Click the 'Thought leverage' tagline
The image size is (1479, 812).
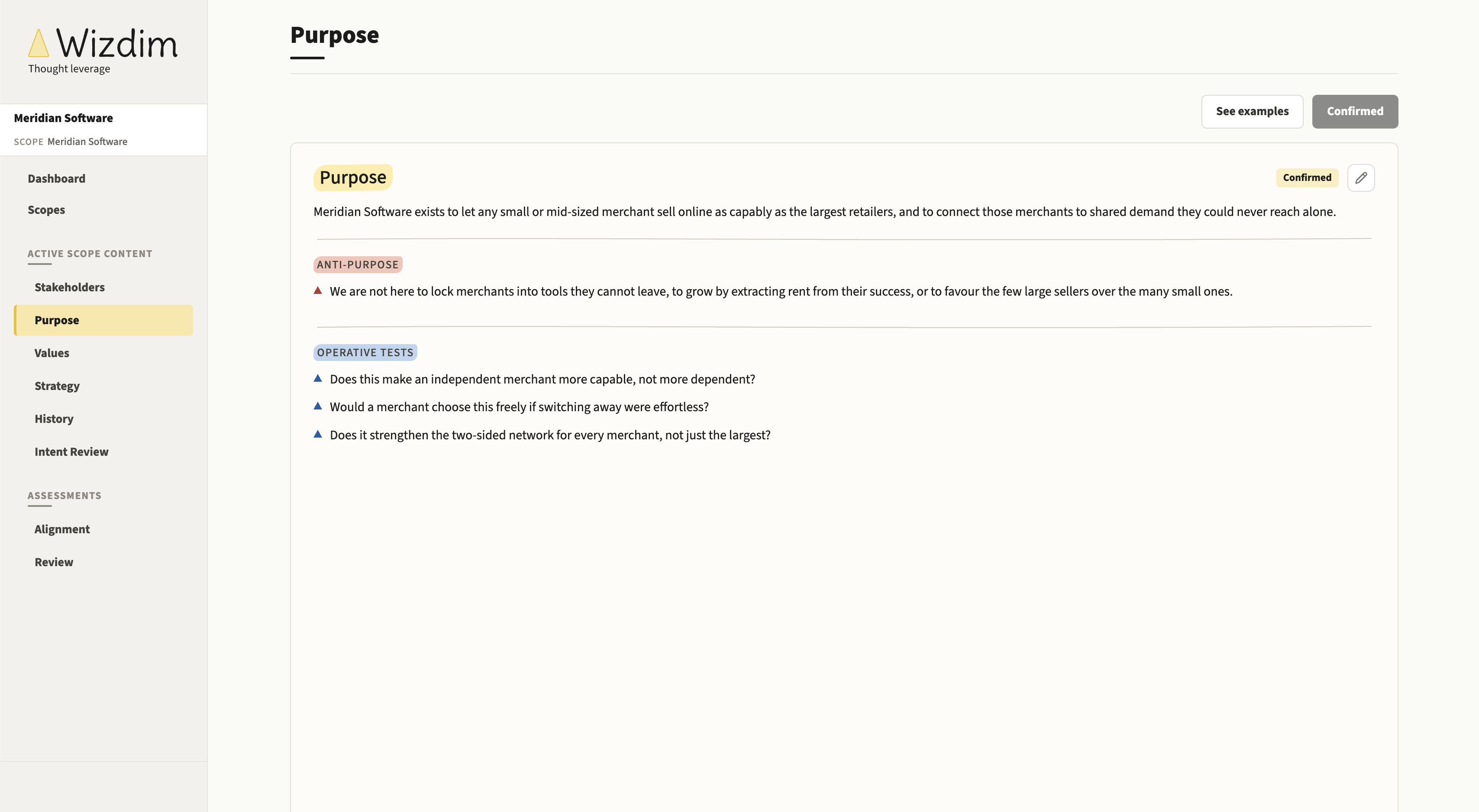pos(69,69)
